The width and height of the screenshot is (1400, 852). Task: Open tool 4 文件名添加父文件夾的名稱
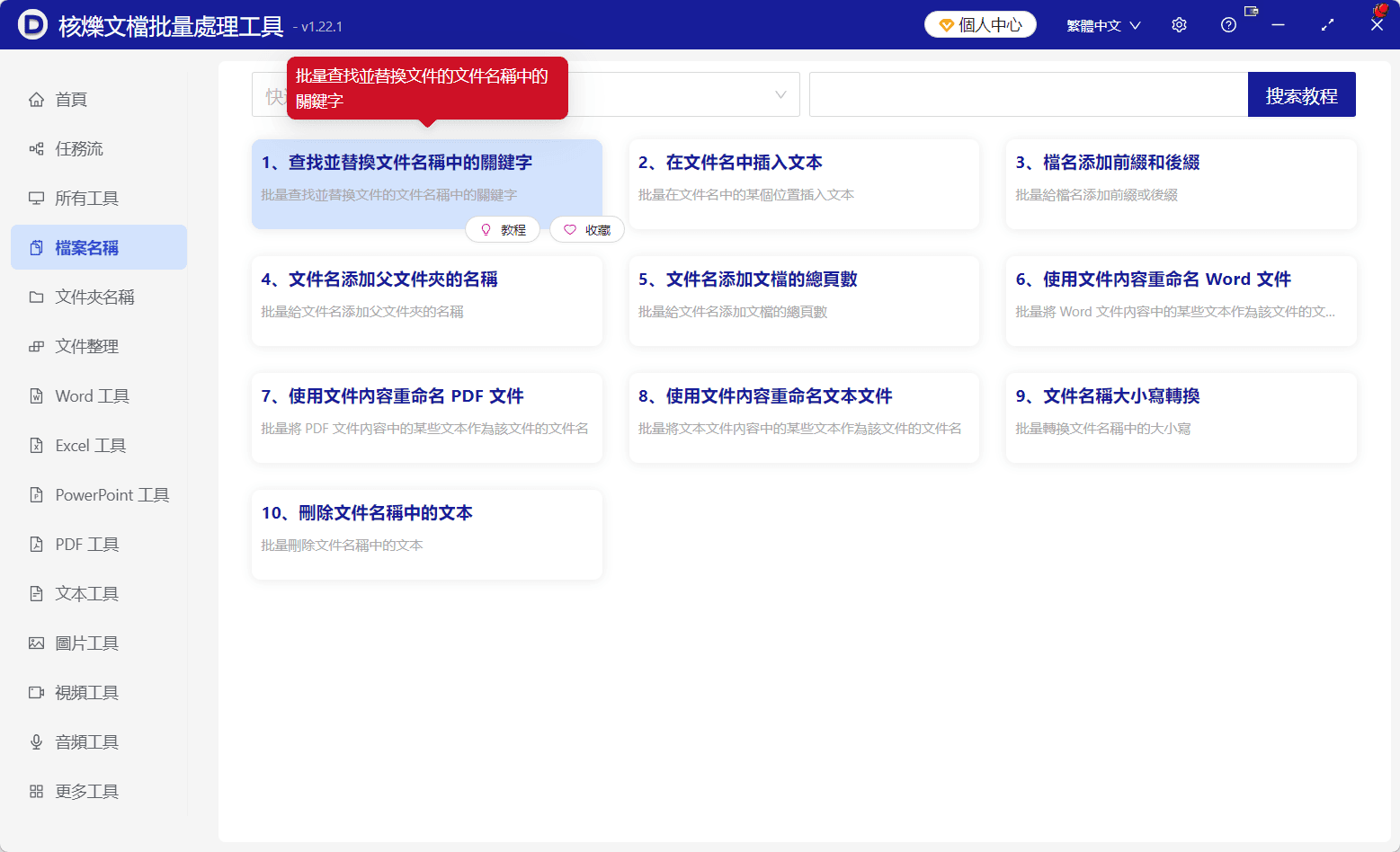(427, 301)
